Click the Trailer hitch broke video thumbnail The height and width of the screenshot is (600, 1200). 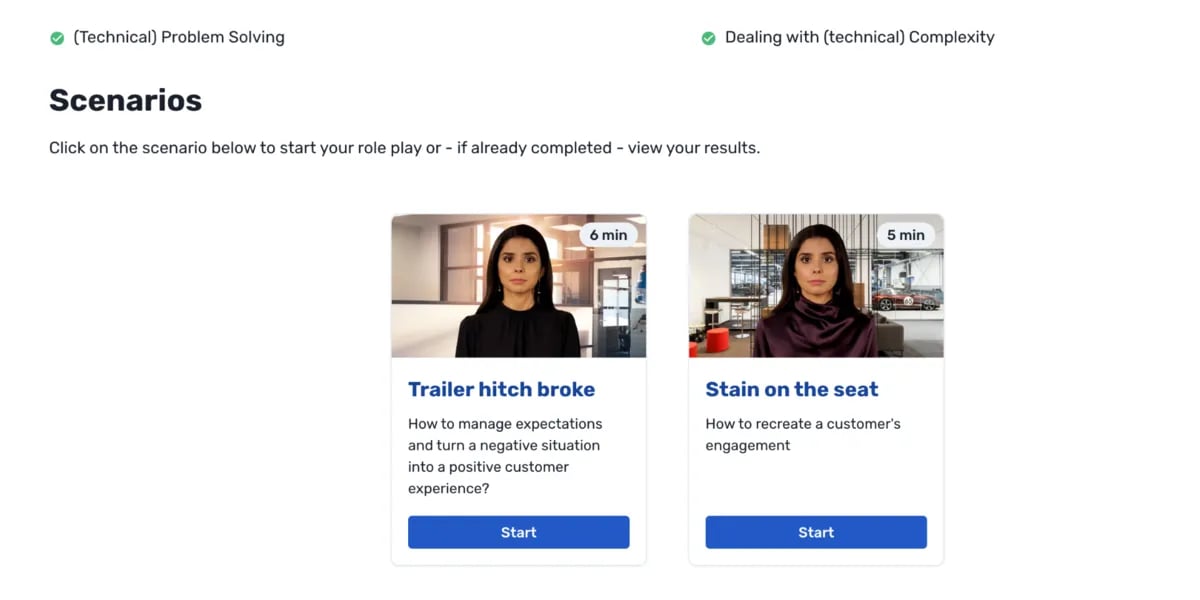point(518,286)
